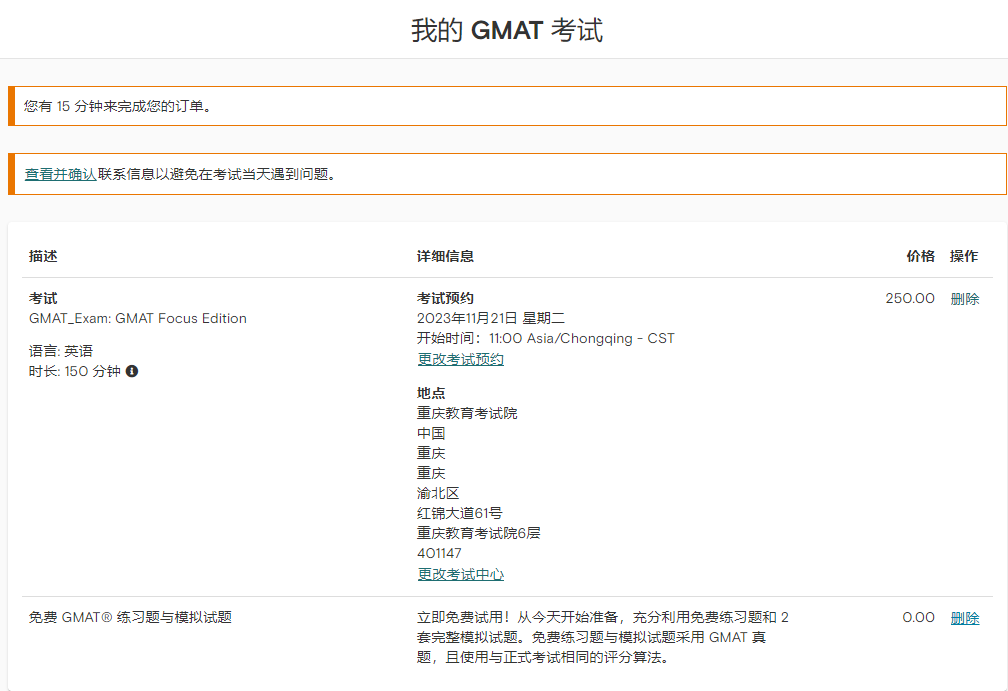Click the 语言: 英语 text
The width and height of the screenshot is (1008, 691).
(x=60, y=351)
